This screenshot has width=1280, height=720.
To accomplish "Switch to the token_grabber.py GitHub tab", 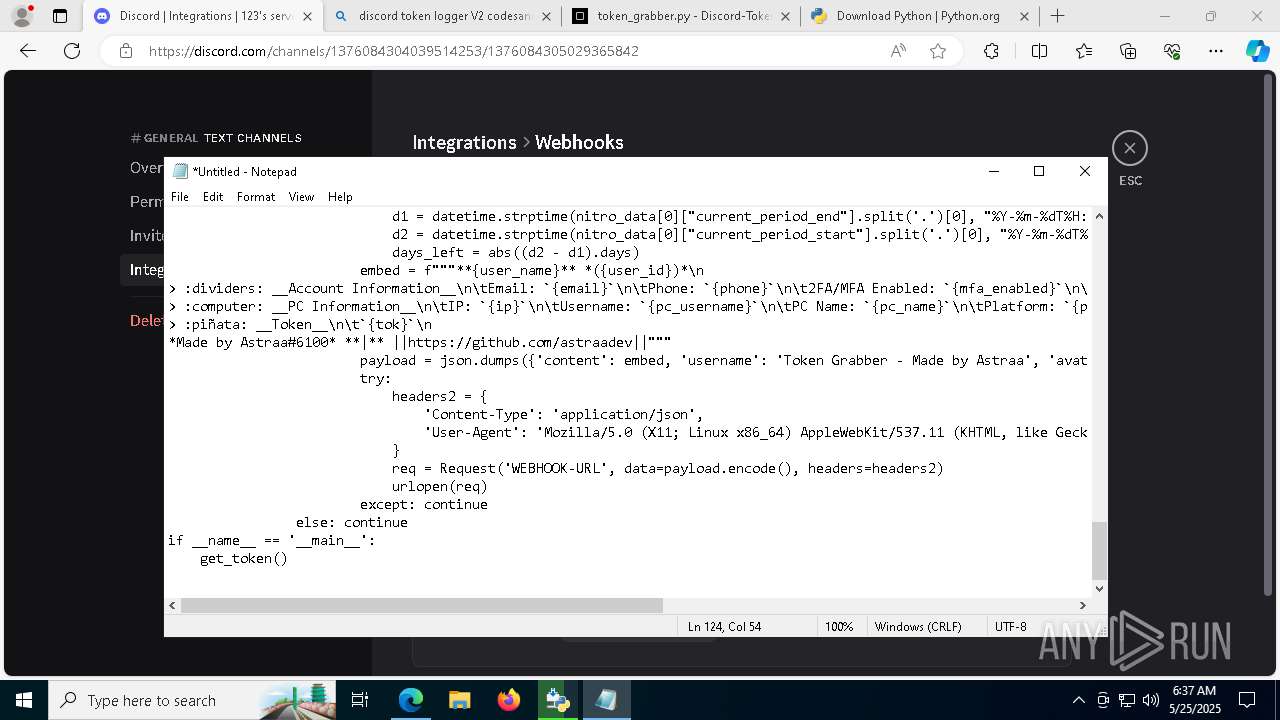I will pyautogui.click(x=682, y=16).
